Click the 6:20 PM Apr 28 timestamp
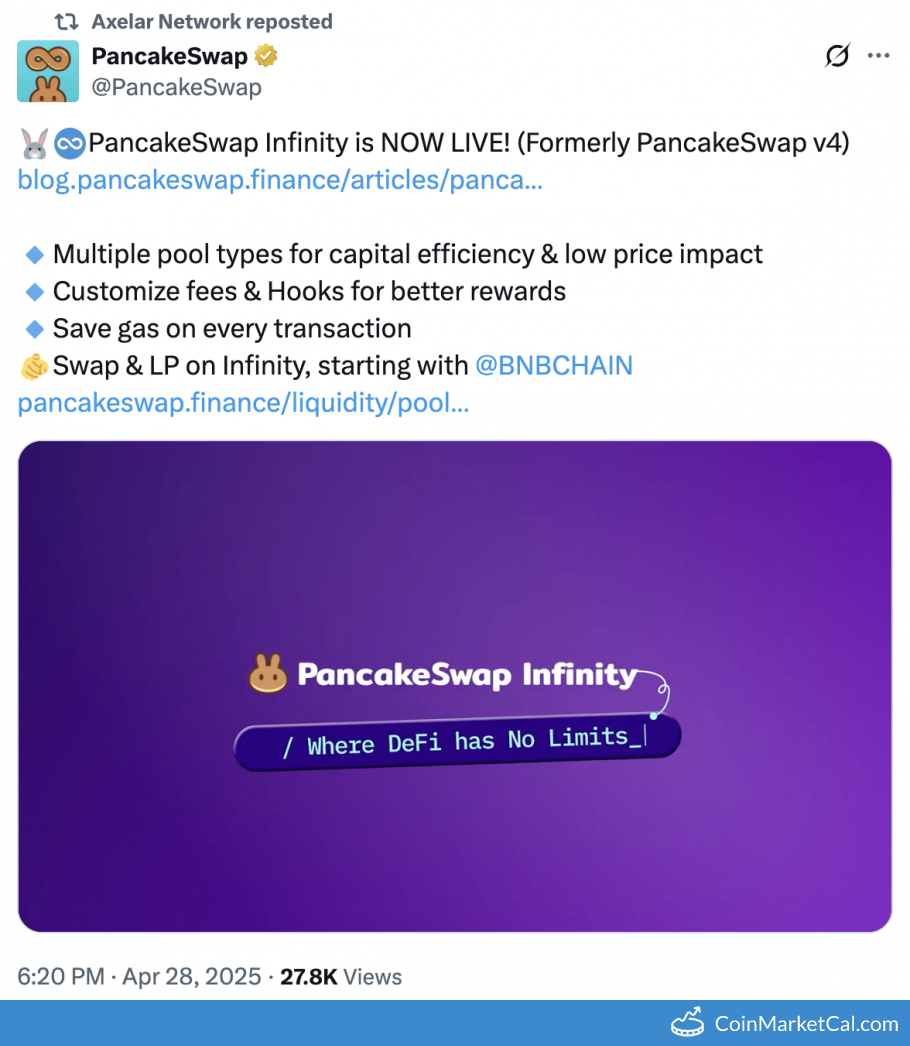910x1046 pixels. (139, 976)
